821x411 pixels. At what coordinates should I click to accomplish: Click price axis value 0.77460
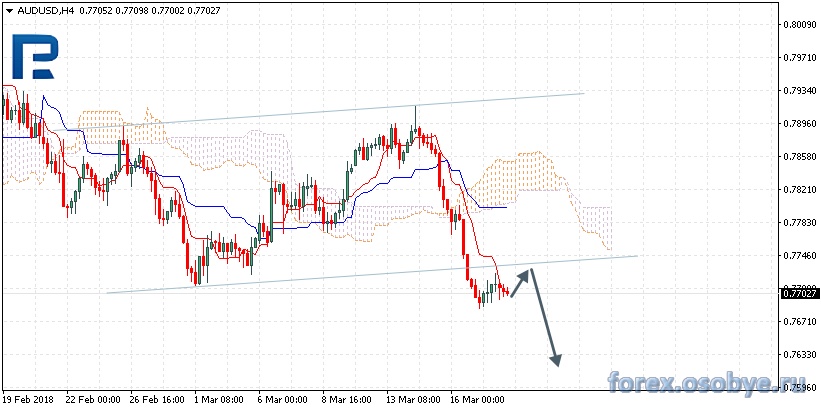click(799, 256)
